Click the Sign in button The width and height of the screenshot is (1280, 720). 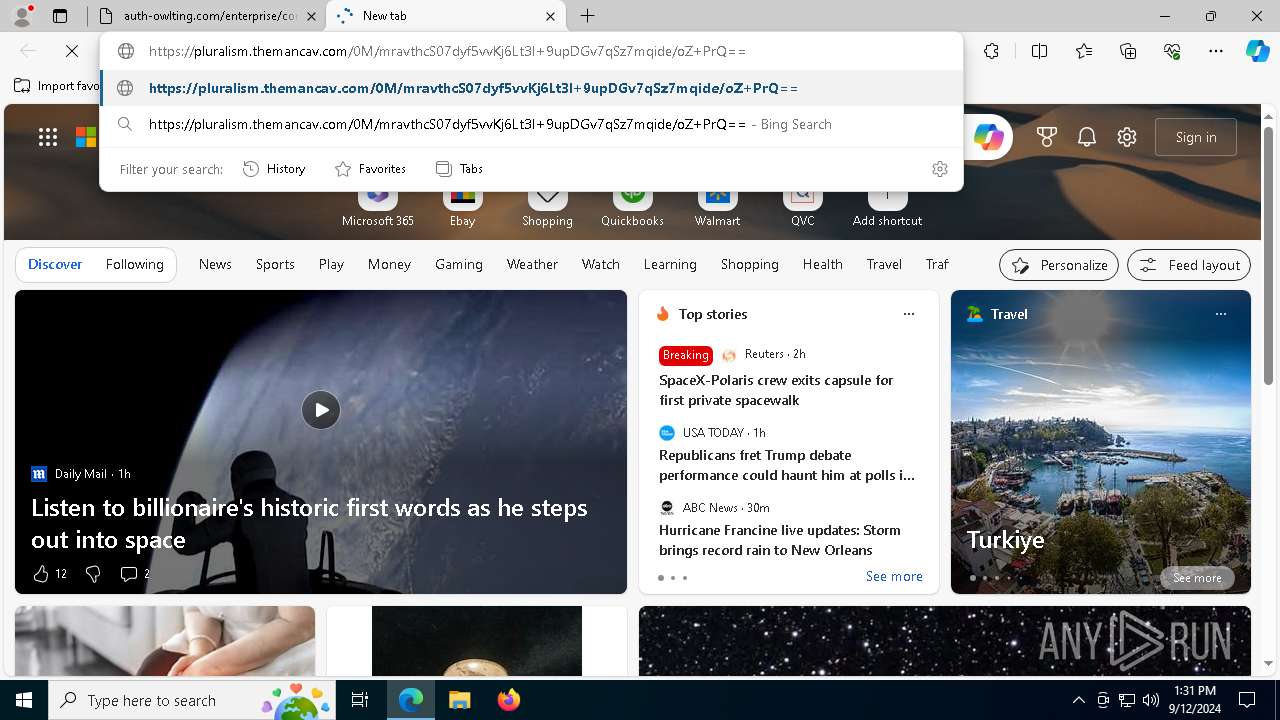(1196, 137)
